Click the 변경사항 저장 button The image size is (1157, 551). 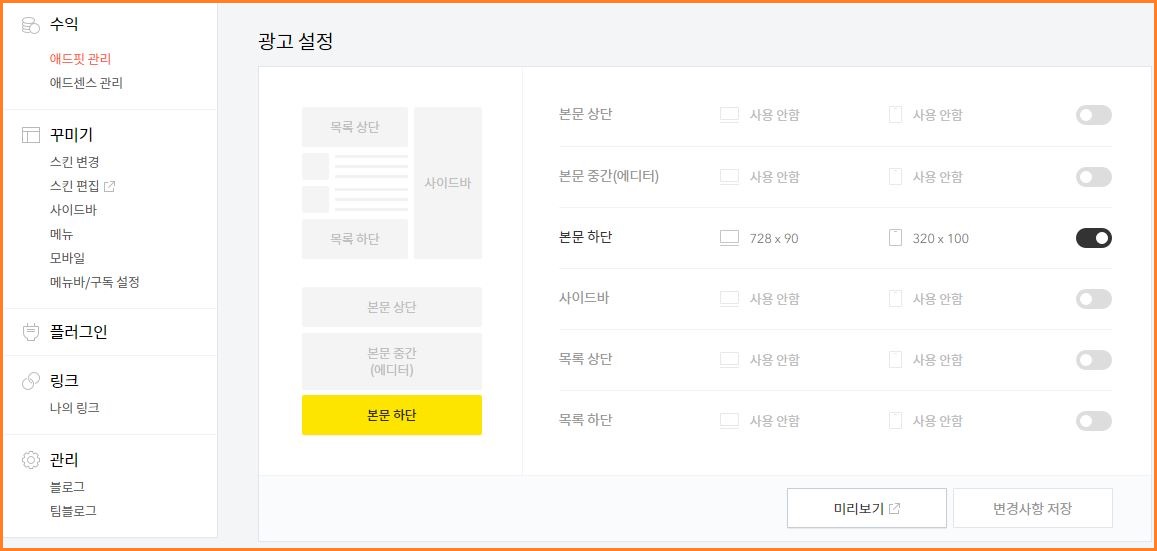click(1032, 508)
